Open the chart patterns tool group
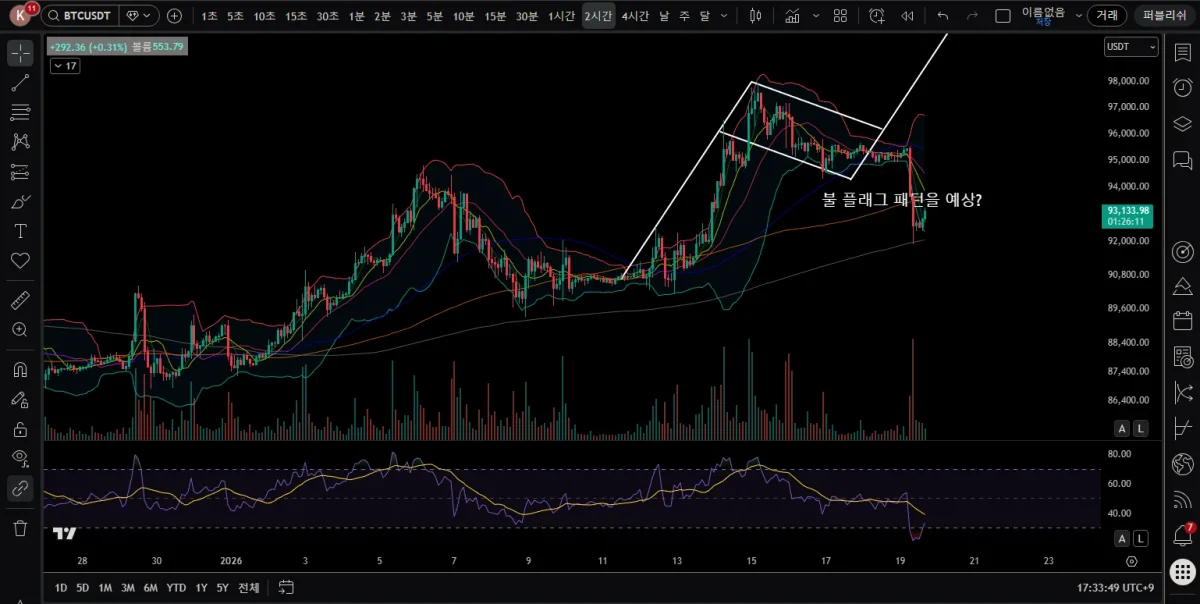The height and width of the screenshot is (604, 1200). tap(20, 141)
